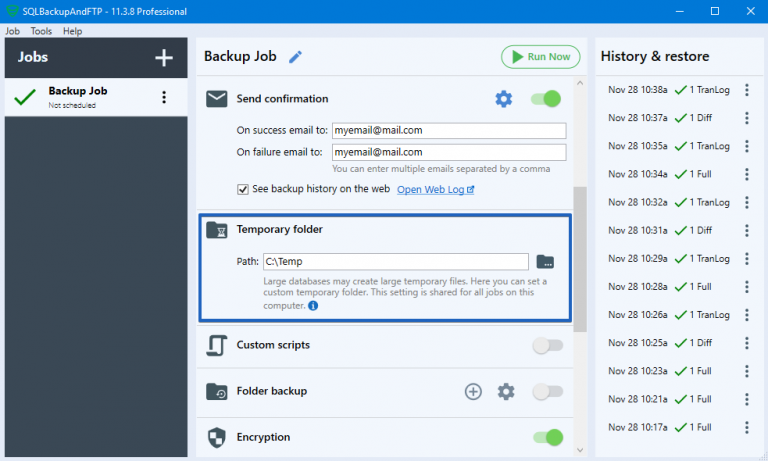Image resolution: width=768 pixels, height=461 pixels.
Task: Click the Run Now button
Action: click(540, 57)
